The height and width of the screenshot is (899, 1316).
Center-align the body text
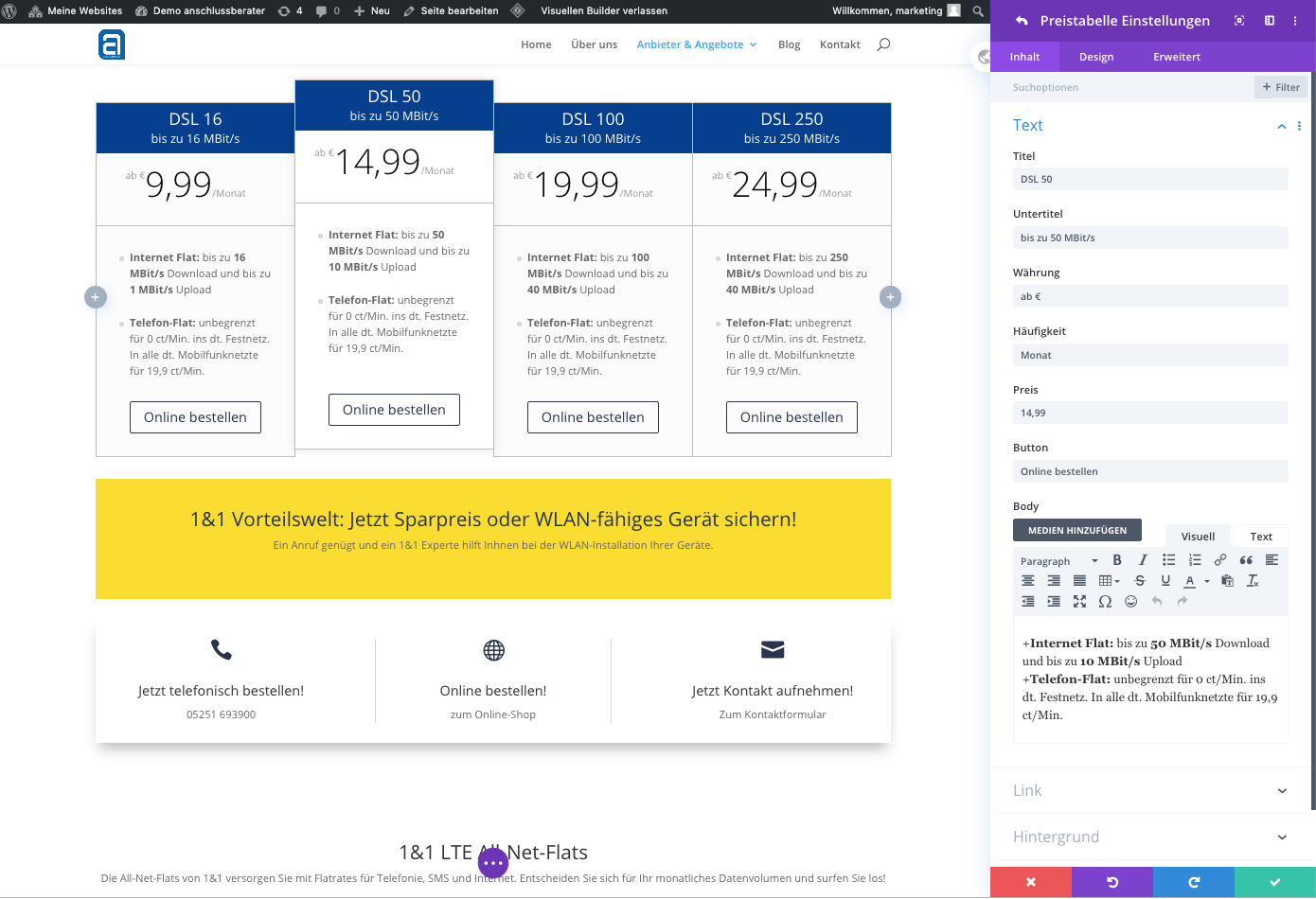click(x=1028, y=581)
